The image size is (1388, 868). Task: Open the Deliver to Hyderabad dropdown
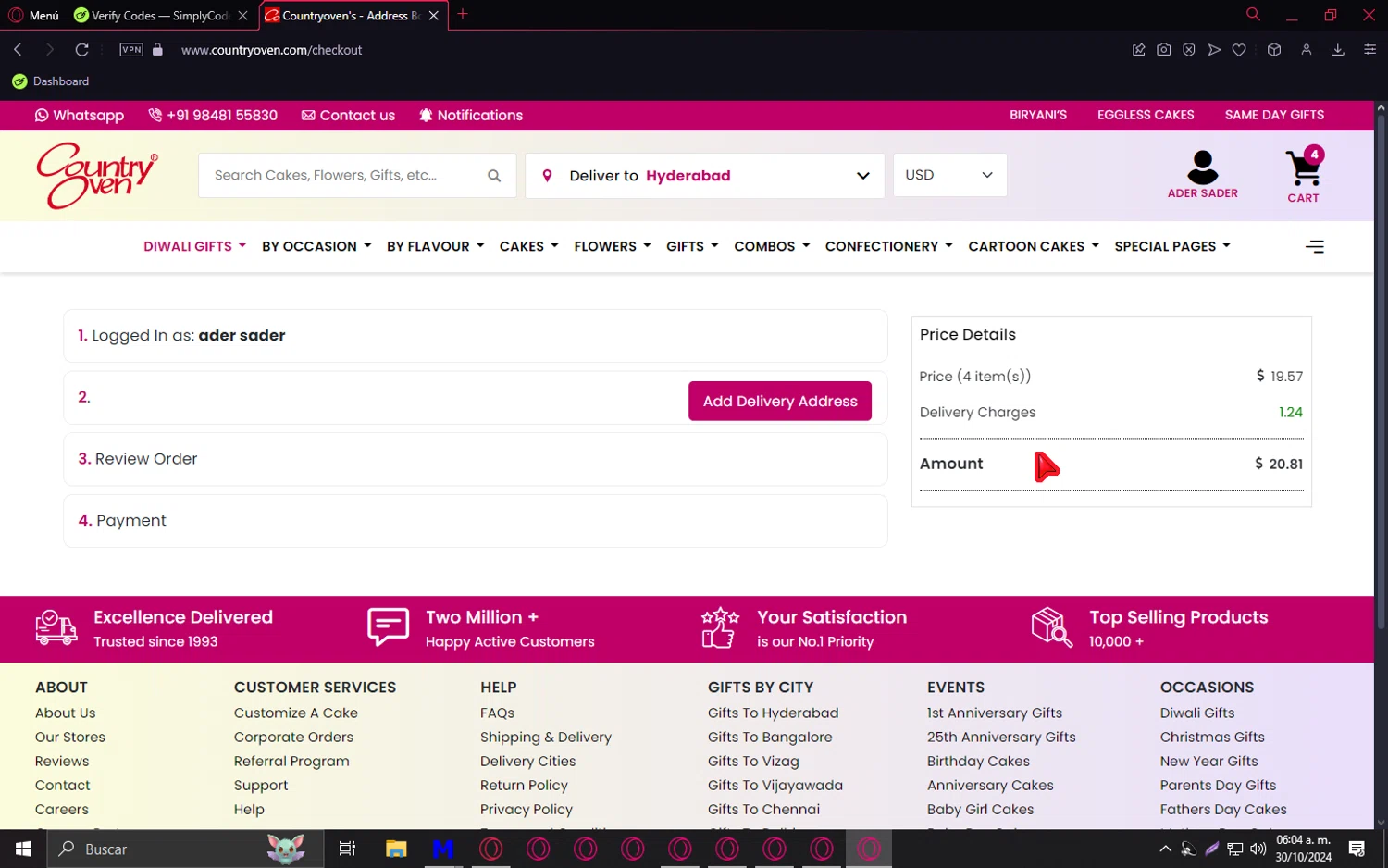(704, 176)
